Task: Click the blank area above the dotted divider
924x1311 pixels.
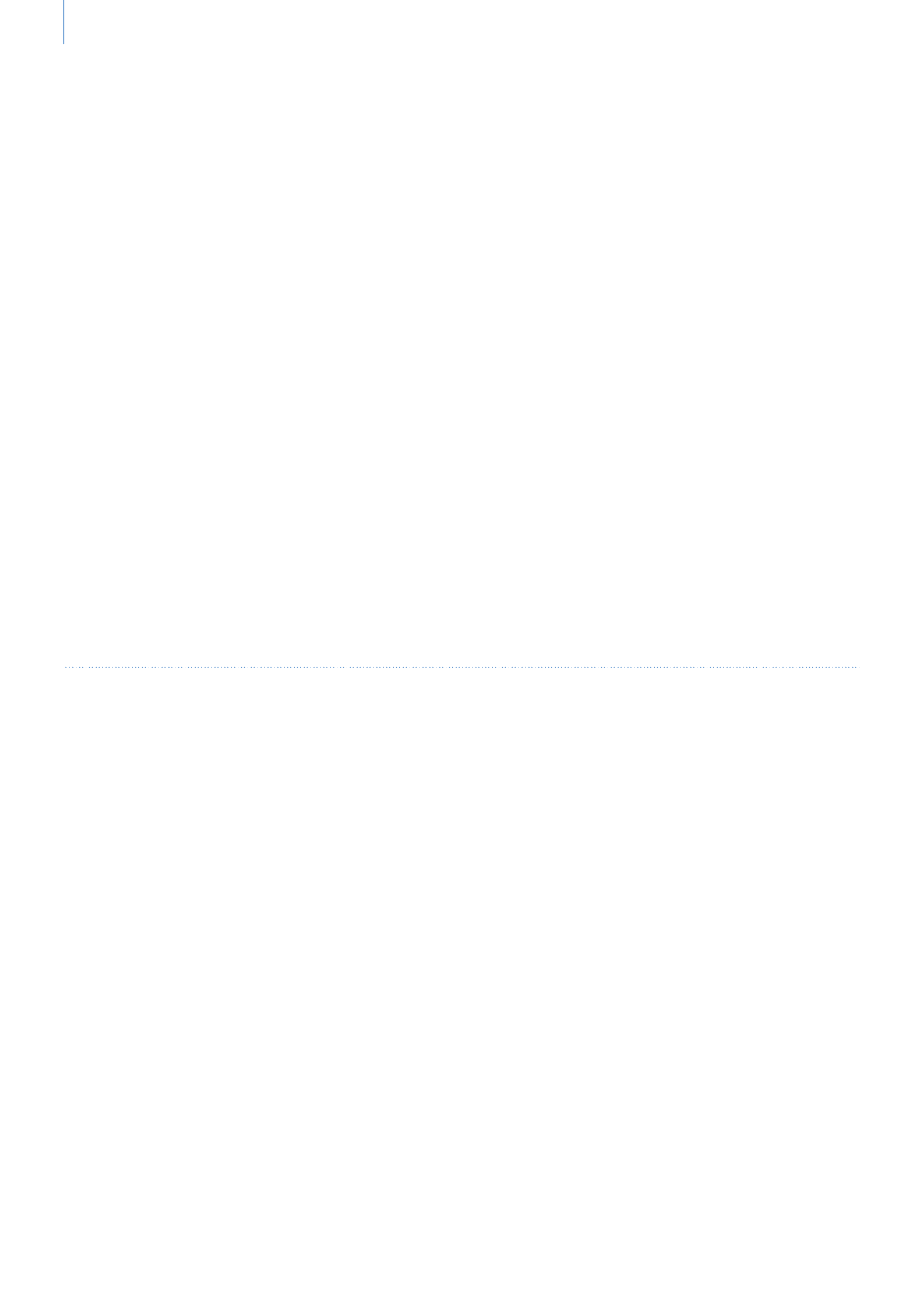Action: point(462,353)
